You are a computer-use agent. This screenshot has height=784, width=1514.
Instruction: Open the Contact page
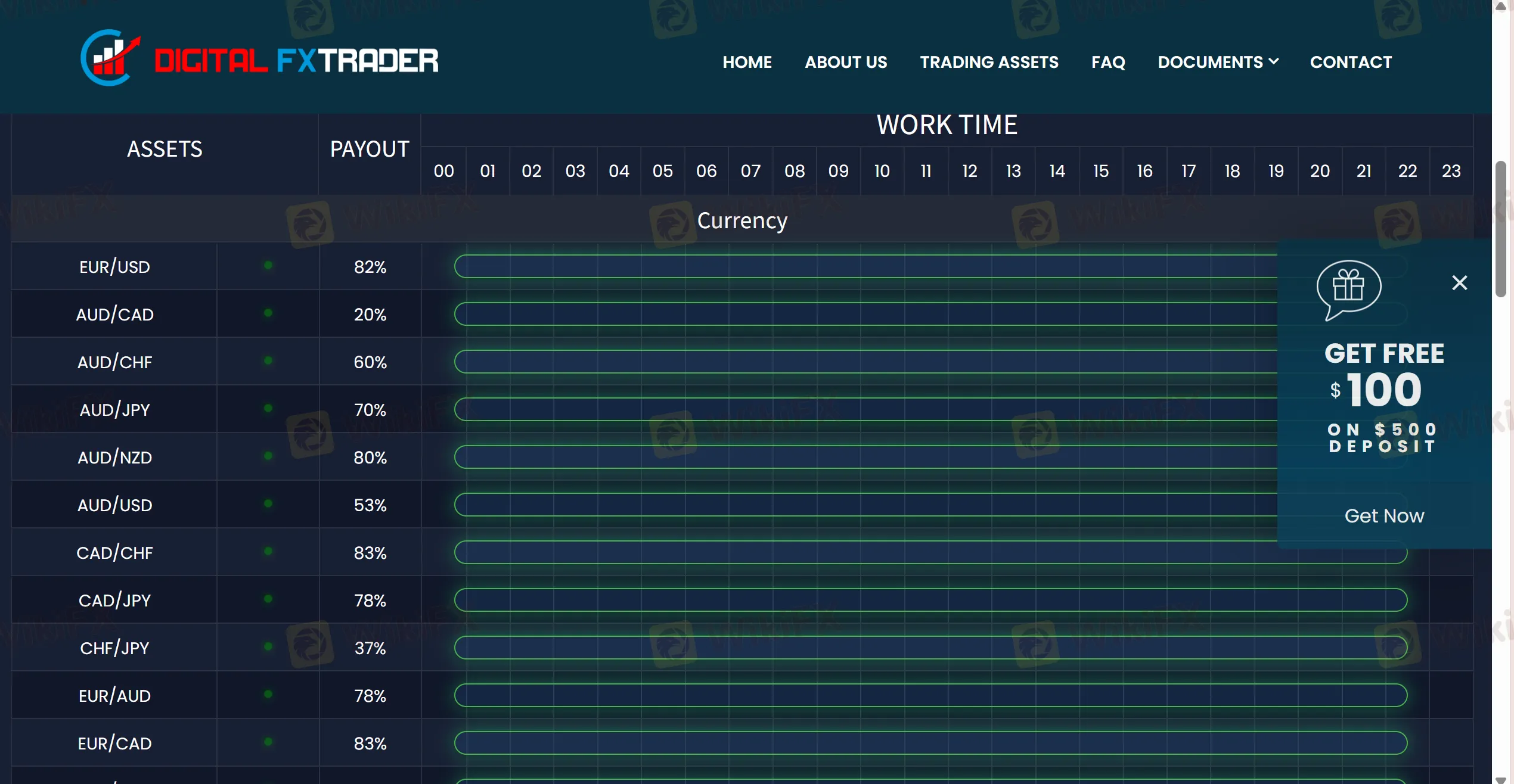click(x=1350, y=62)
